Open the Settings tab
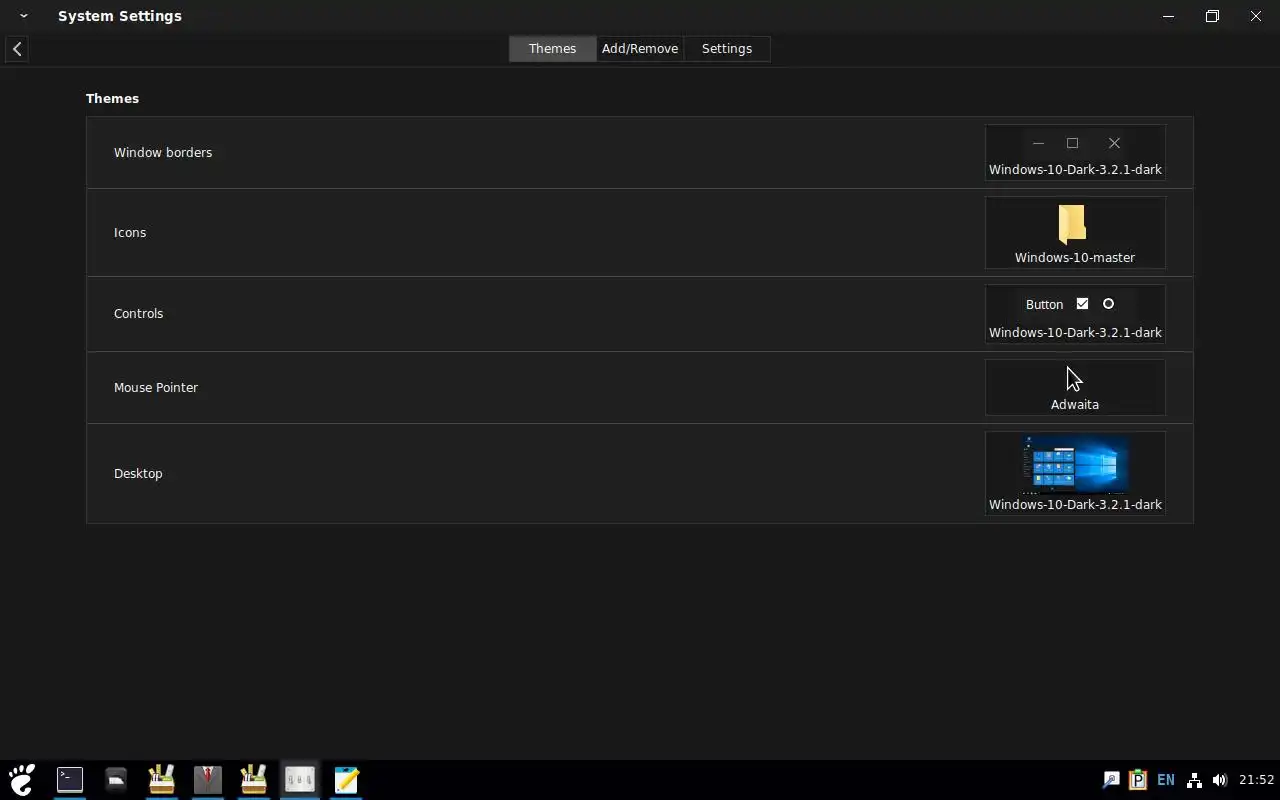Image resolution: width=1280 pixels, height=800 pixels. [727, 48]
